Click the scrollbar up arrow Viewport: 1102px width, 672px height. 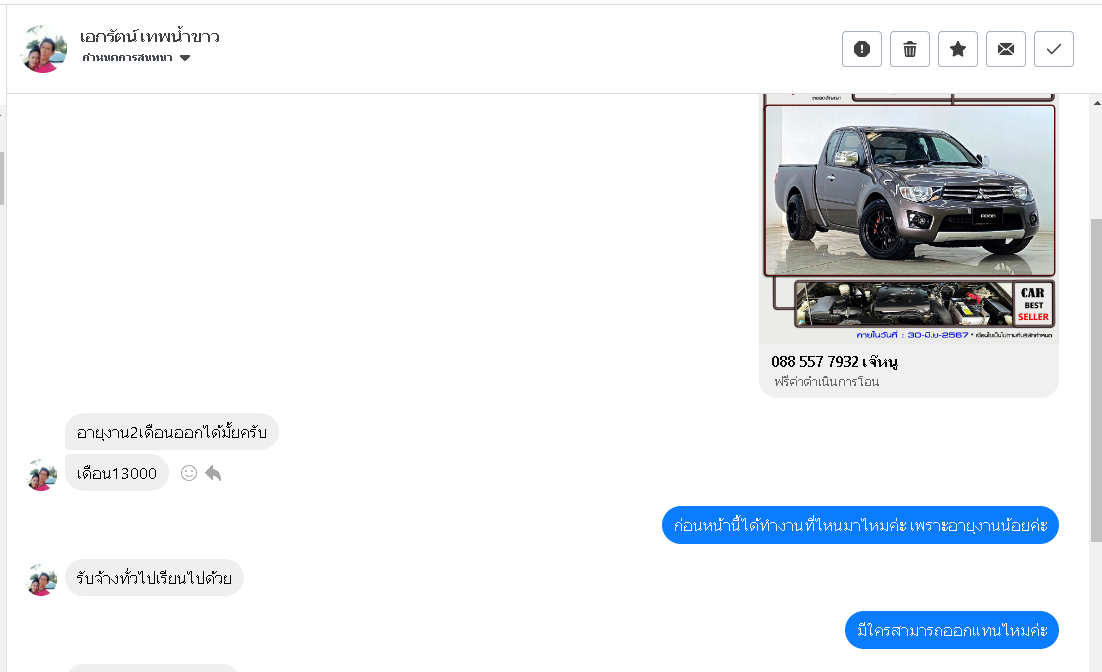tap(1097, 103)
